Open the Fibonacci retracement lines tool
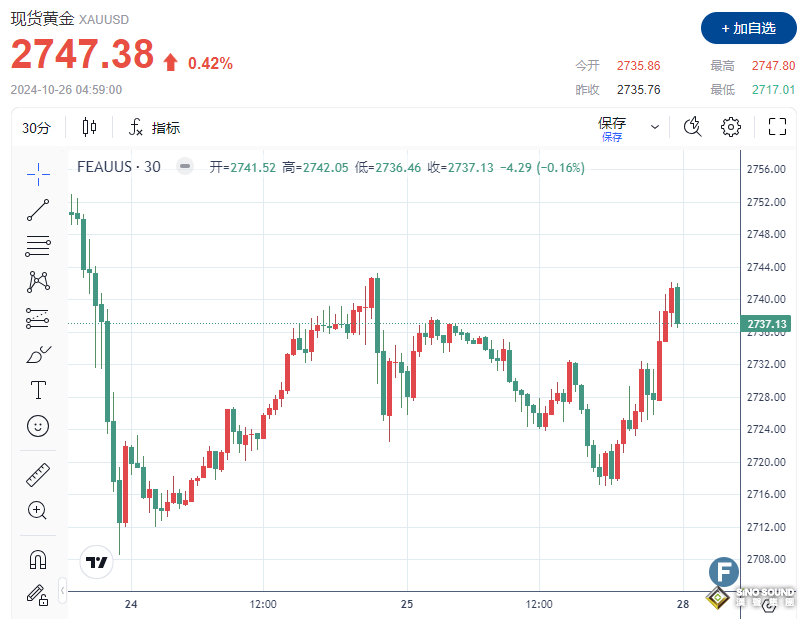The image size is (804, 619). (38, 245)
